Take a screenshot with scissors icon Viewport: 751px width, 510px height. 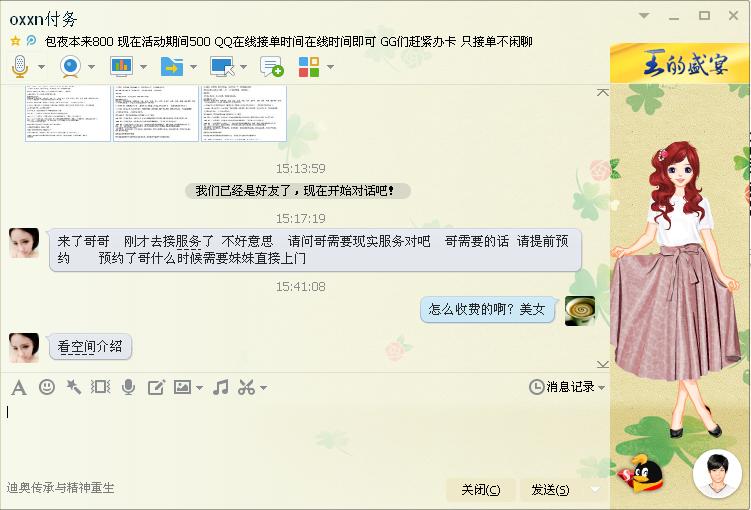(246, 386)
